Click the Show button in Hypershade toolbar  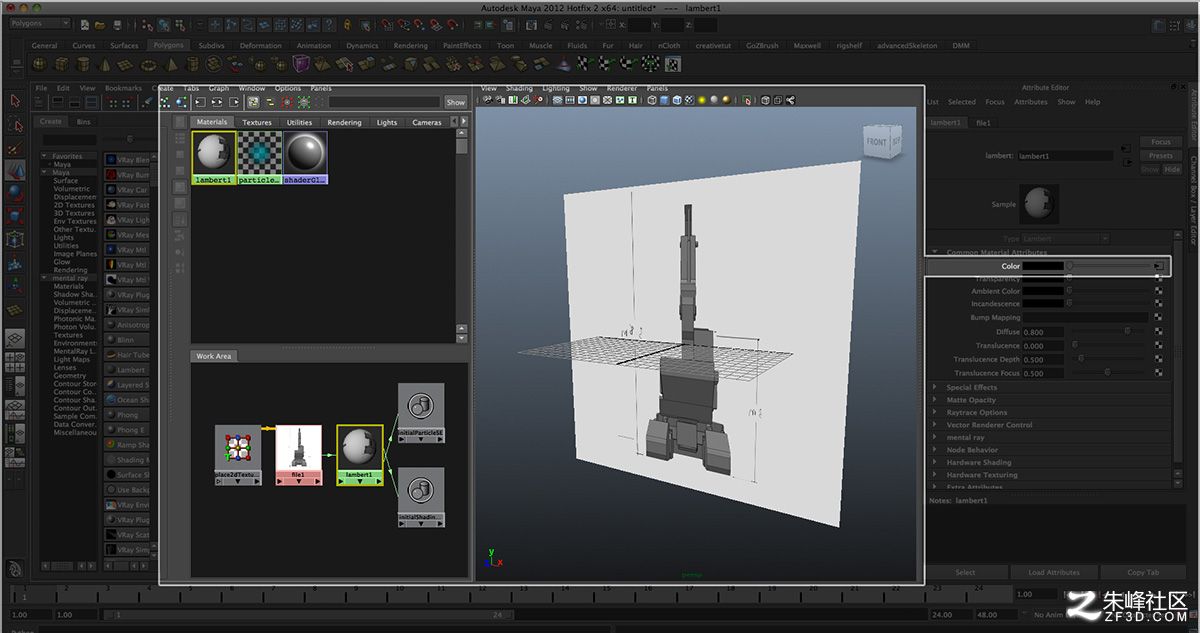pyautogui.click(x=456, y=102)
